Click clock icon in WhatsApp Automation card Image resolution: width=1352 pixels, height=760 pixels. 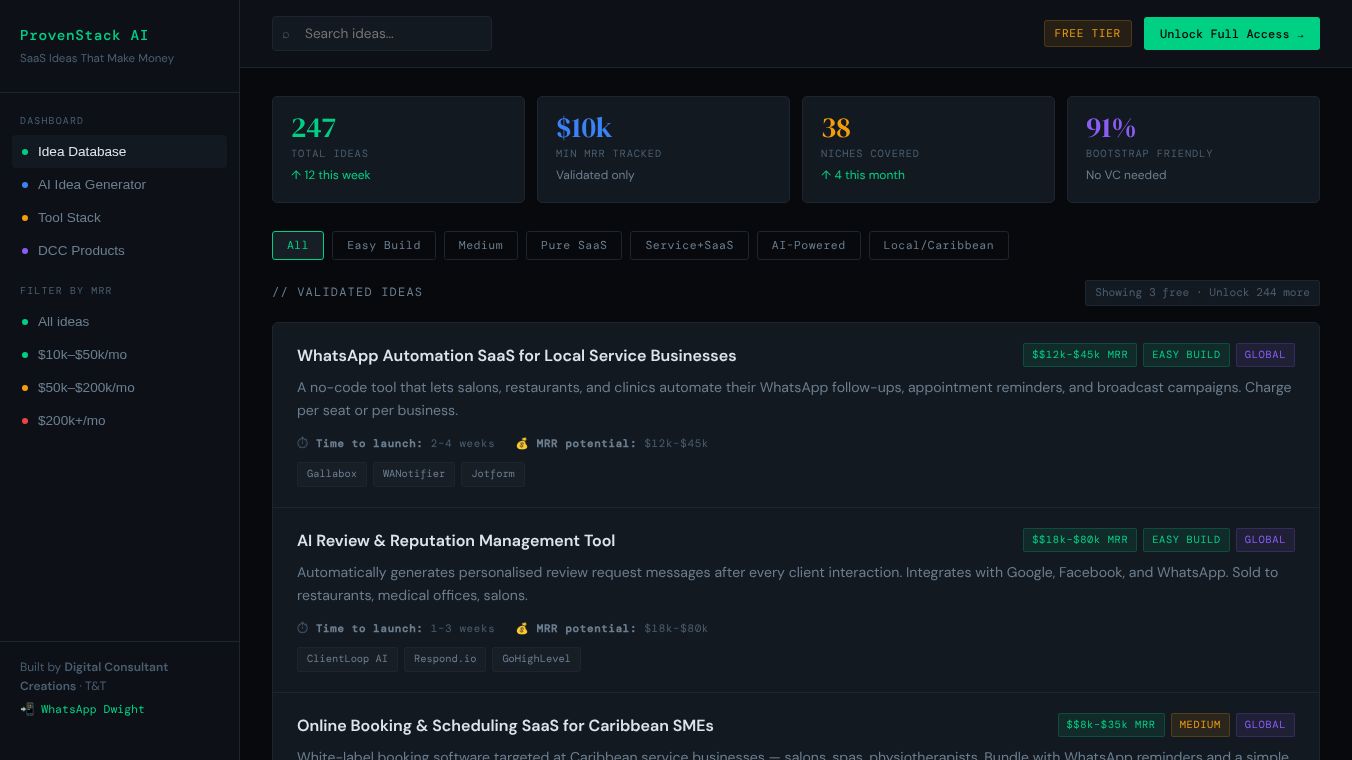pyautogui.click(x=303, y=443)
